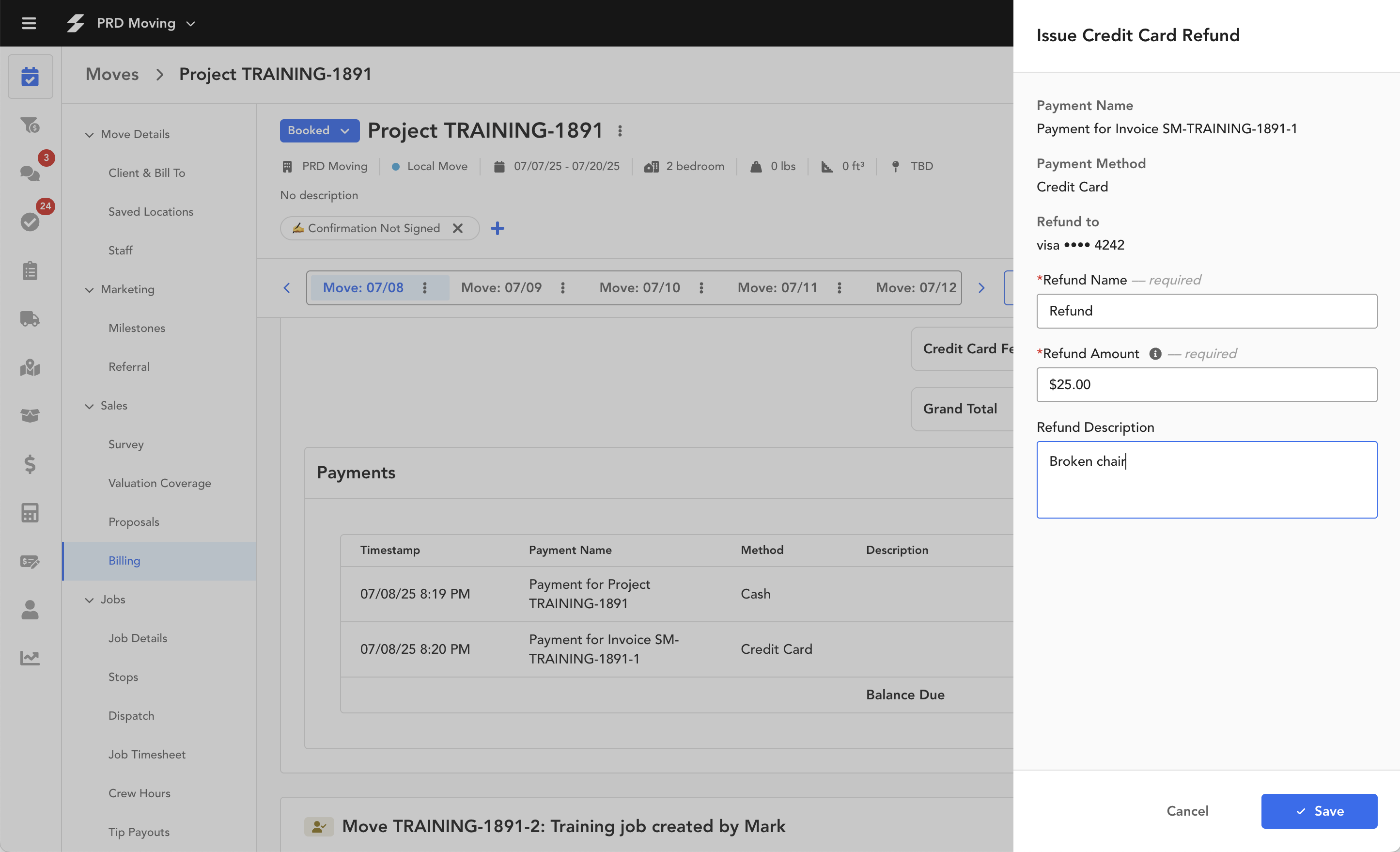Switch to the Billing section
1400x852 pixels.
click(124, 560)
